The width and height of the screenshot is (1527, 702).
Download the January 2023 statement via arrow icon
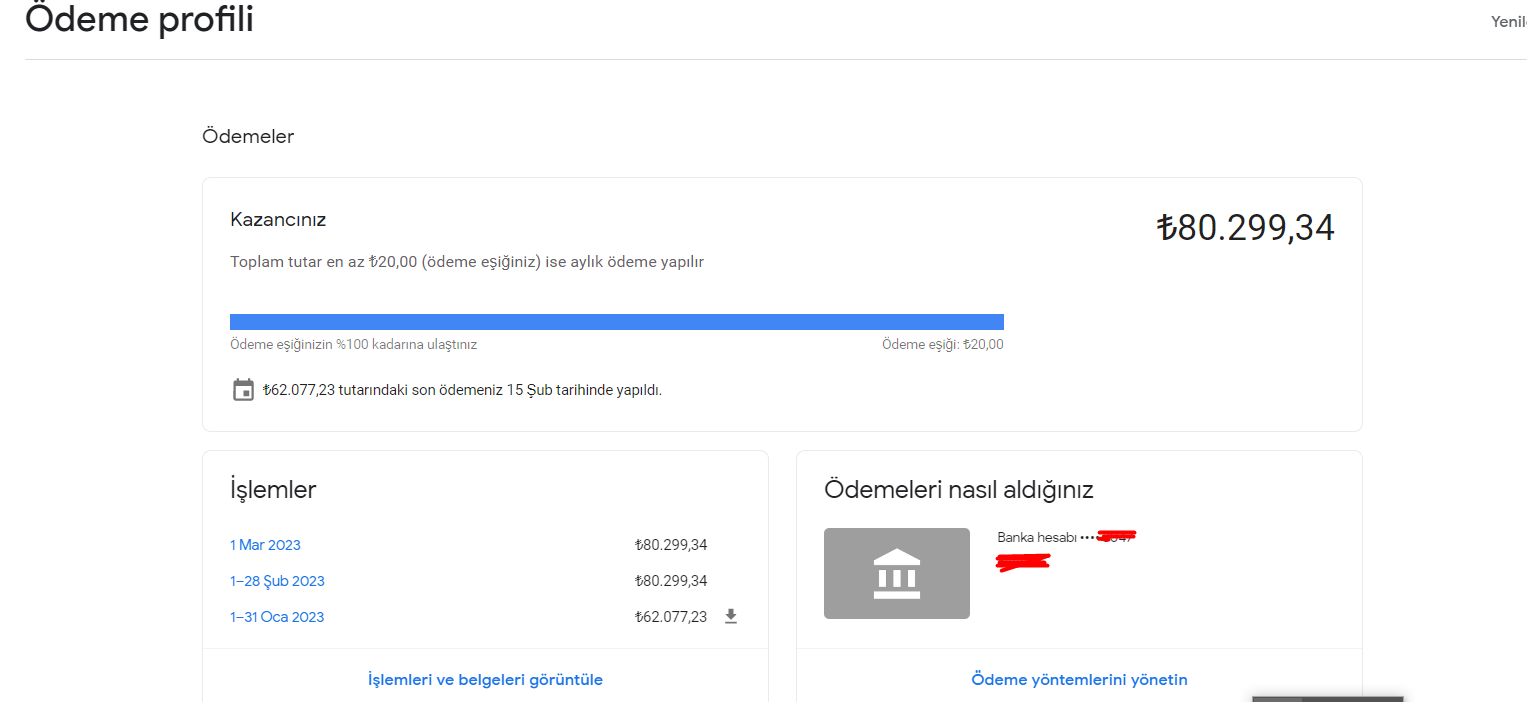[731, 617]
